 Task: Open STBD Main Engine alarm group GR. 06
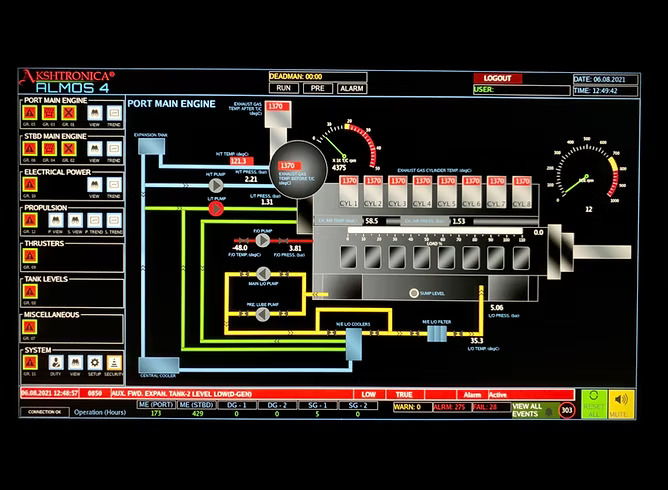[29, 149]
